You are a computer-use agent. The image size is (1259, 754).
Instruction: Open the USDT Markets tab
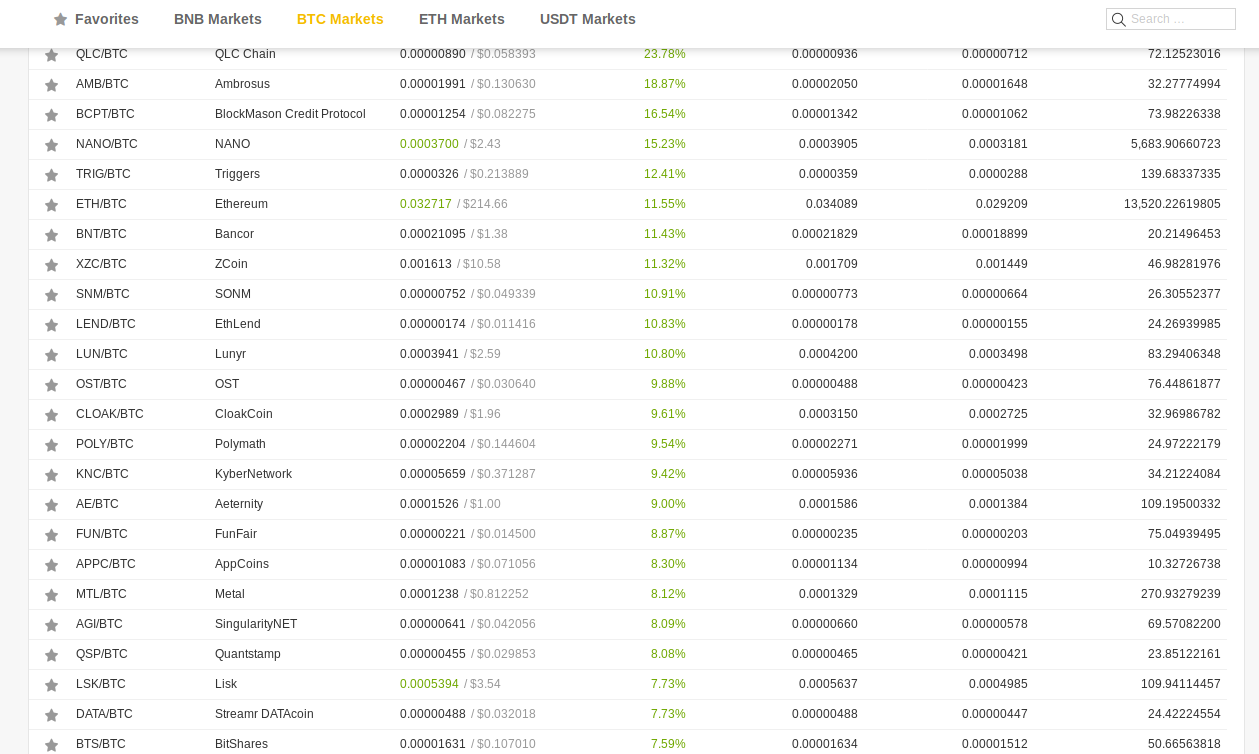[588, 19]
